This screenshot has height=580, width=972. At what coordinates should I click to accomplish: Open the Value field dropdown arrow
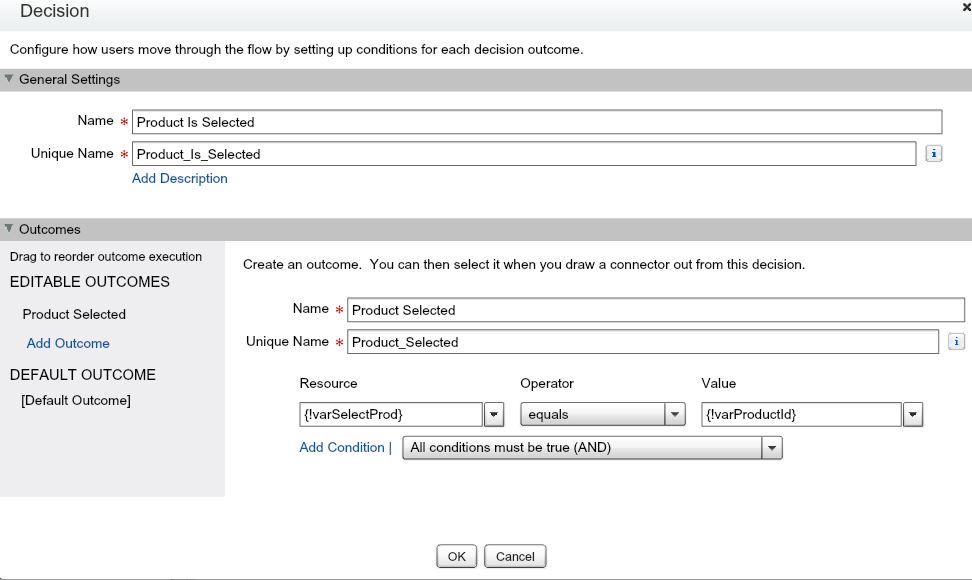[x=912, y=415]
